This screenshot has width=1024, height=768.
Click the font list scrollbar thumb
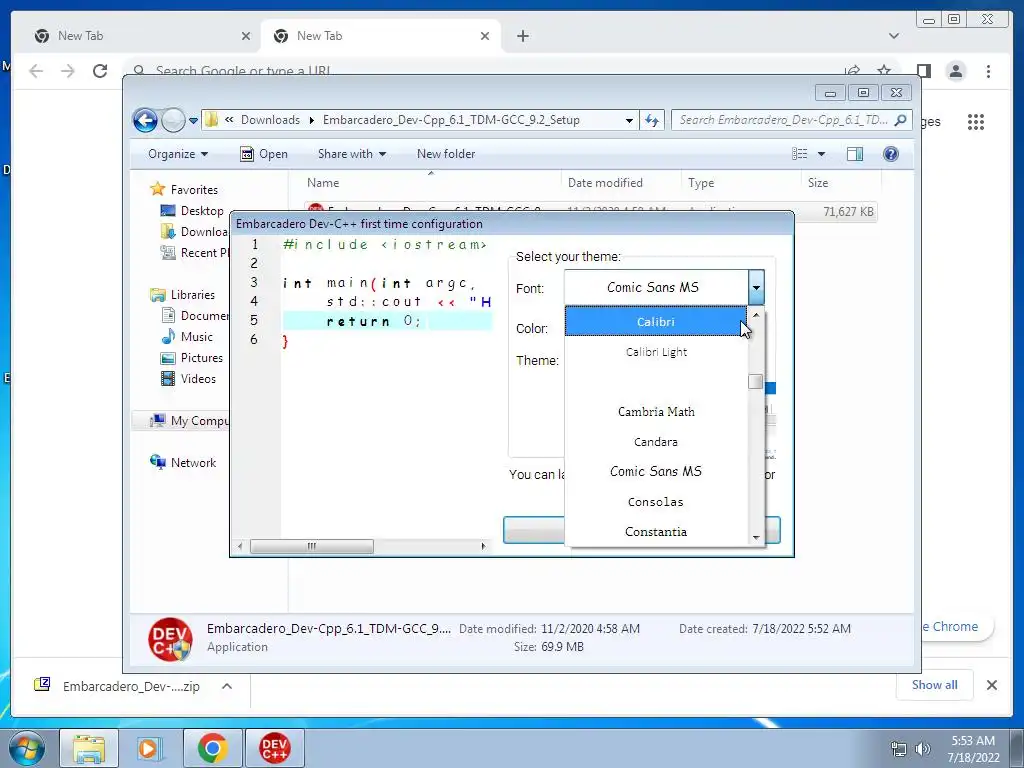pyautogui.click(x=756, y=381)
